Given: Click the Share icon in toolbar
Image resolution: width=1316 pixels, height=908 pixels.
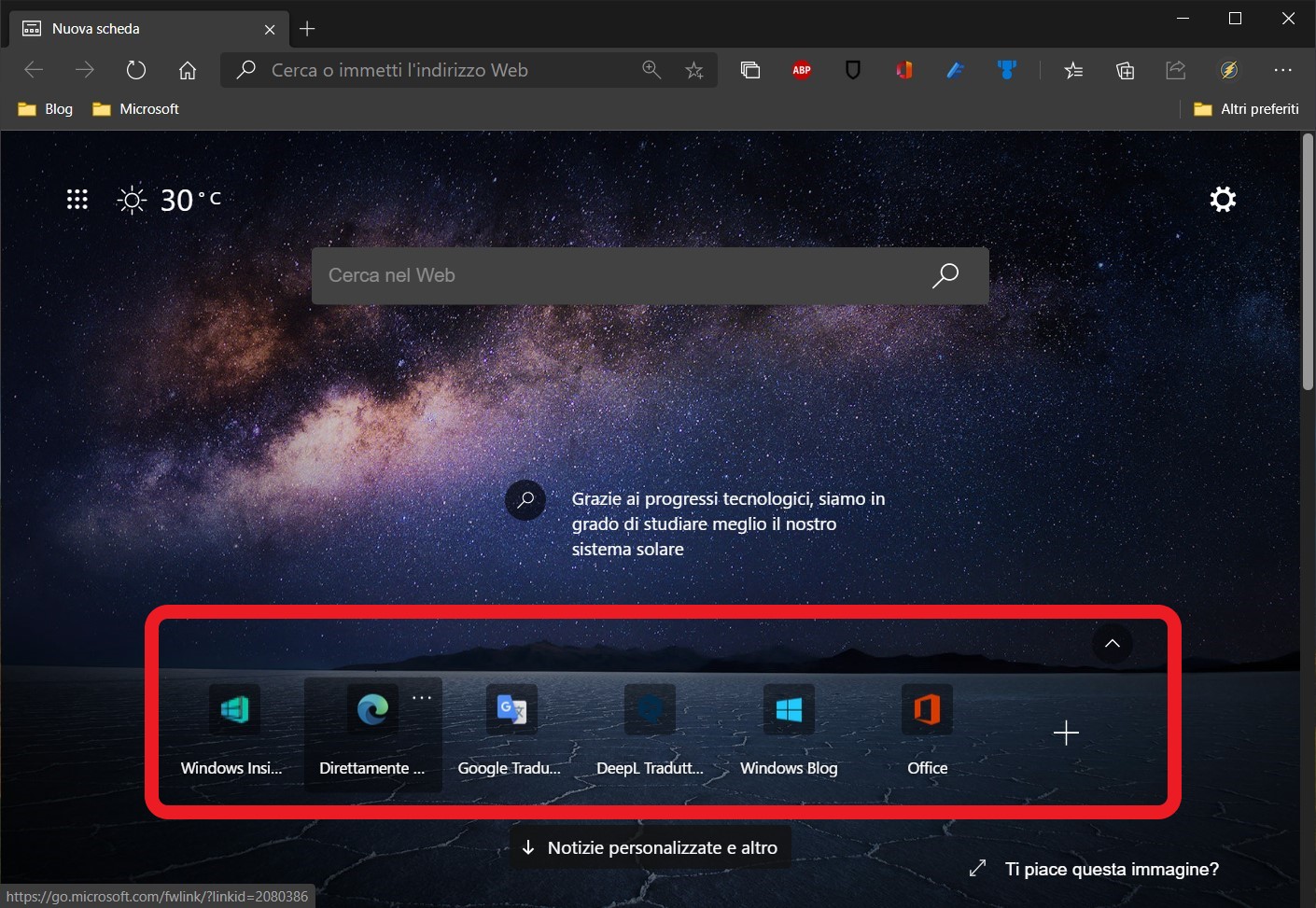Looking at the screenshot, I should (x=1176, y=70).
